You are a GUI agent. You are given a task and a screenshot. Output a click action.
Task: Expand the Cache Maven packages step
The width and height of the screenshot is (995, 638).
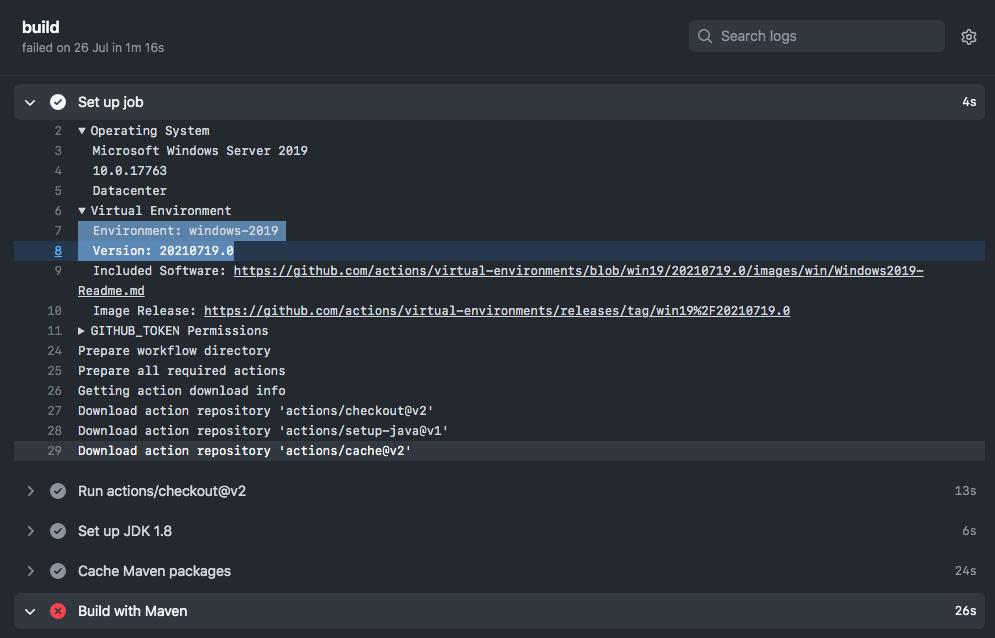click(30, 571)
